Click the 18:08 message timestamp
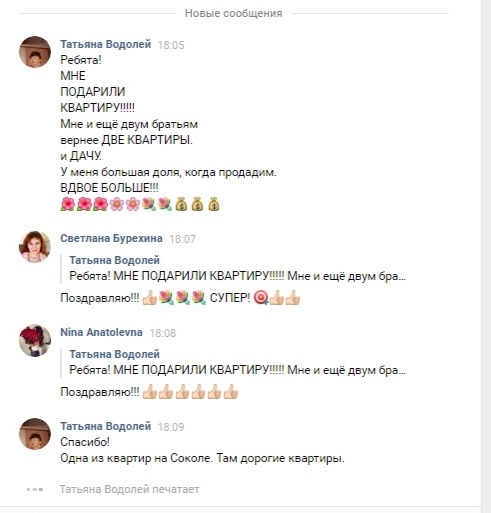The image size is (491, 513). tap(163, 333)
